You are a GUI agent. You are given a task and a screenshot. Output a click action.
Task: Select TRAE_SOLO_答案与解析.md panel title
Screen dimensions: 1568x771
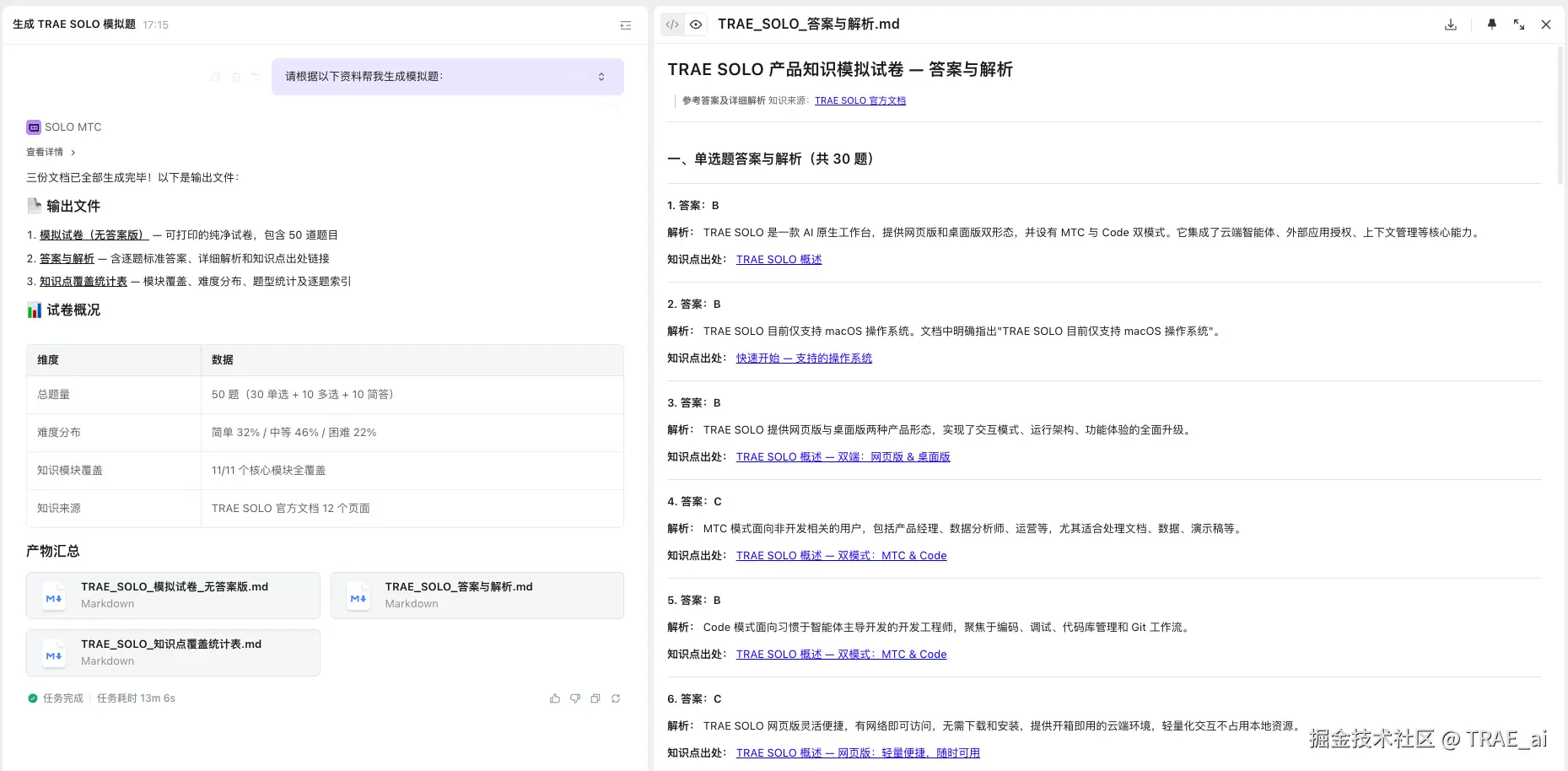(x=809, y=24)
